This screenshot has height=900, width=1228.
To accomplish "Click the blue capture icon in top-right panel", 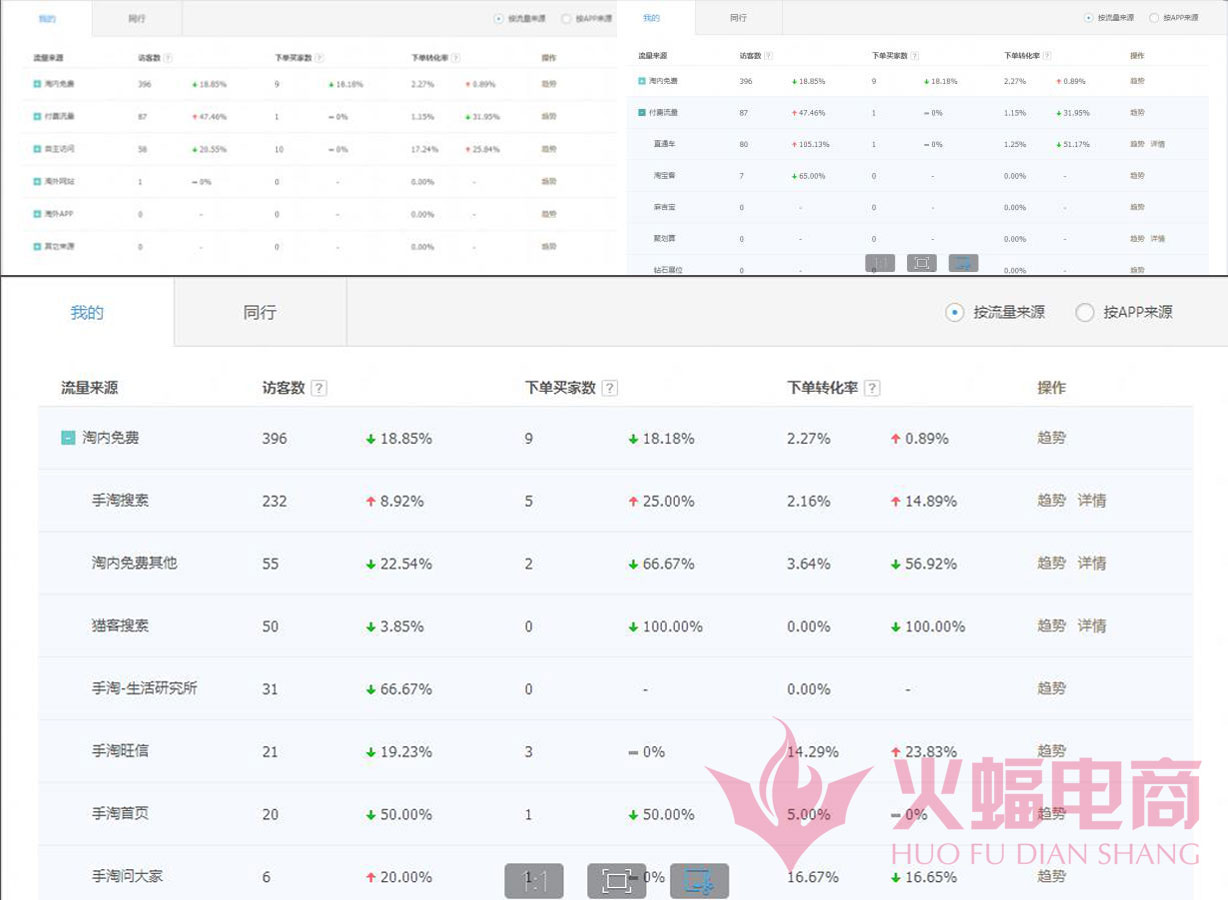I will point(963,263).
